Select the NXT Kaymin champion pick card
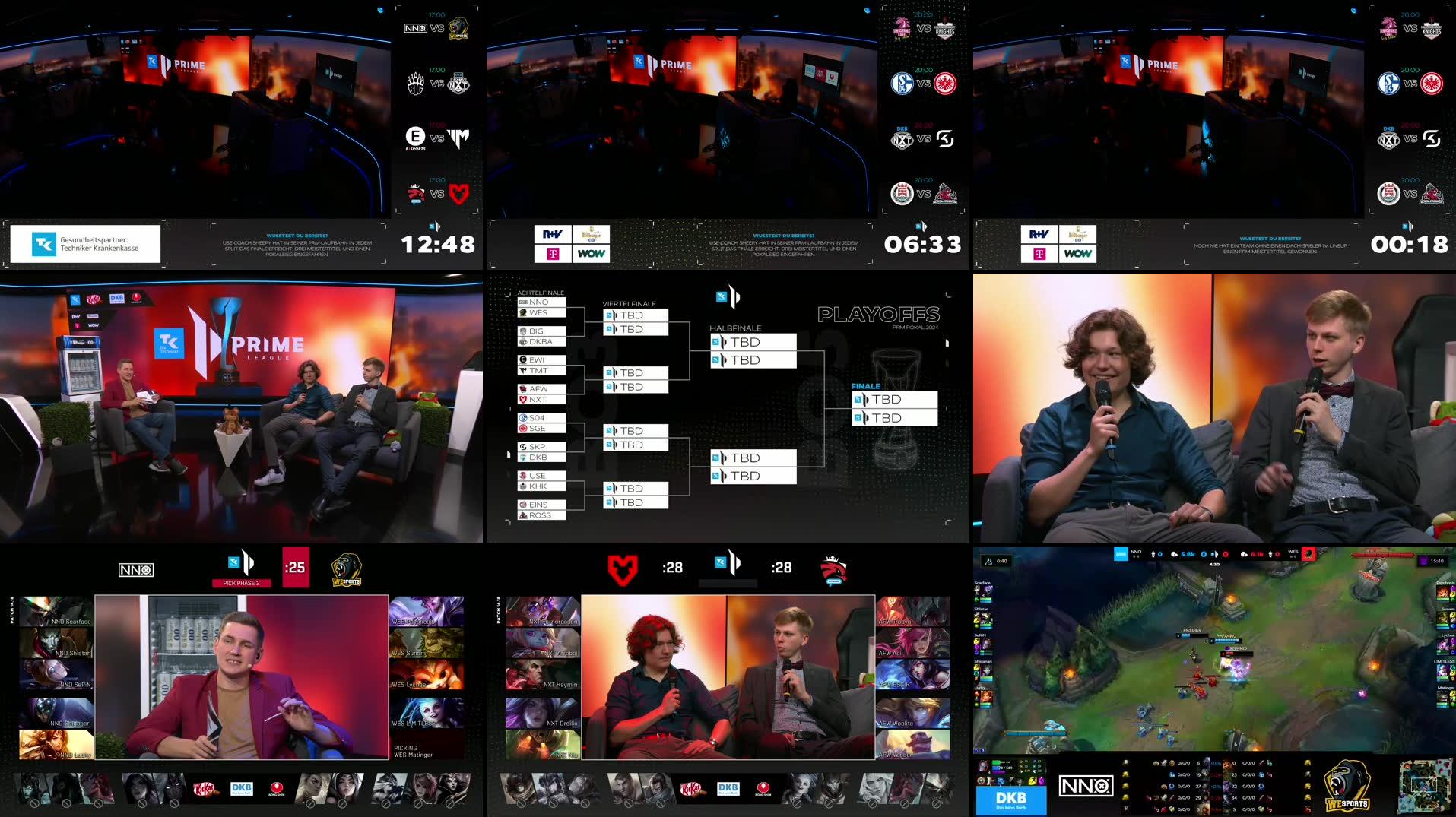This screenshot has width=1456, height=817. pyautogui.click(x=543, y=675)
